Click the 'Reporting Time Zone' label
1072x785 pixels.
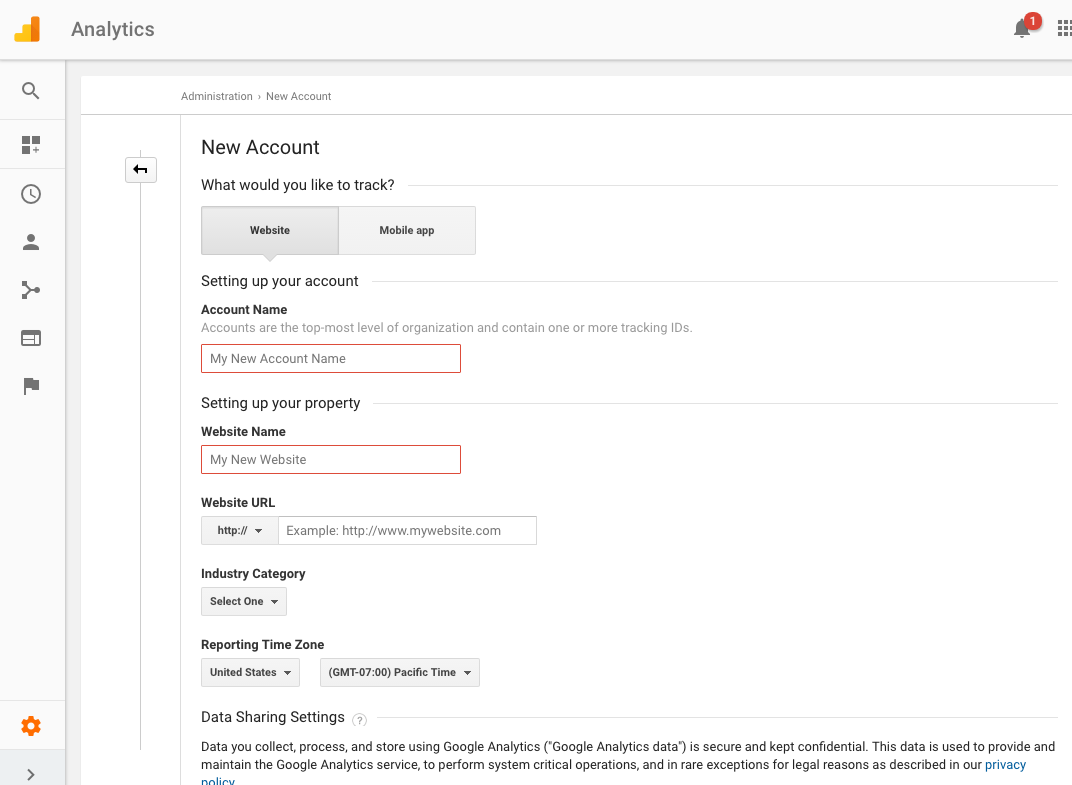263,645
